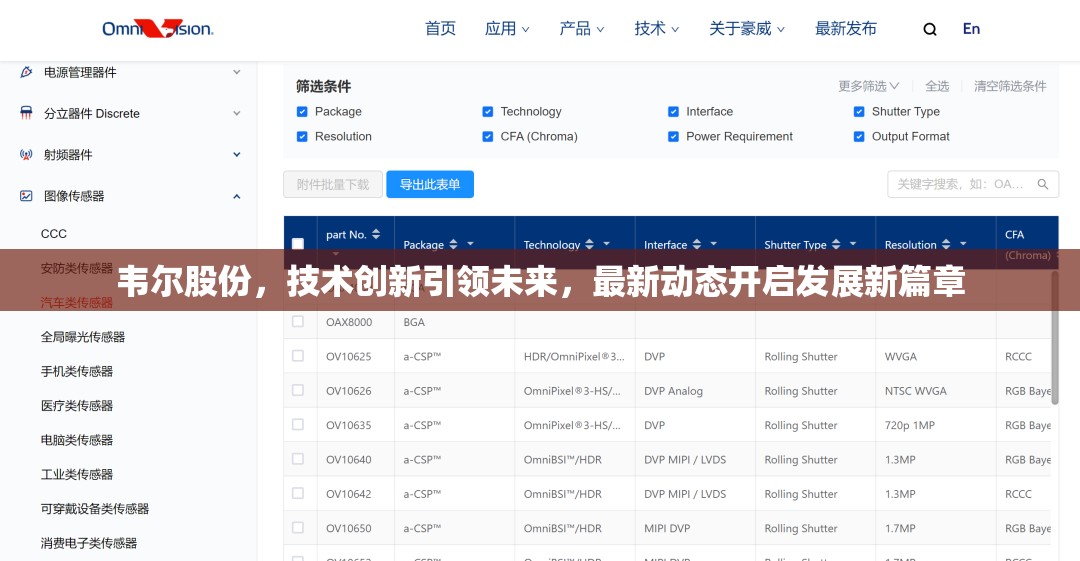This screenshot has height=561, width=1080.
Task: Click part number OV10635
Action: click(349, 425)
